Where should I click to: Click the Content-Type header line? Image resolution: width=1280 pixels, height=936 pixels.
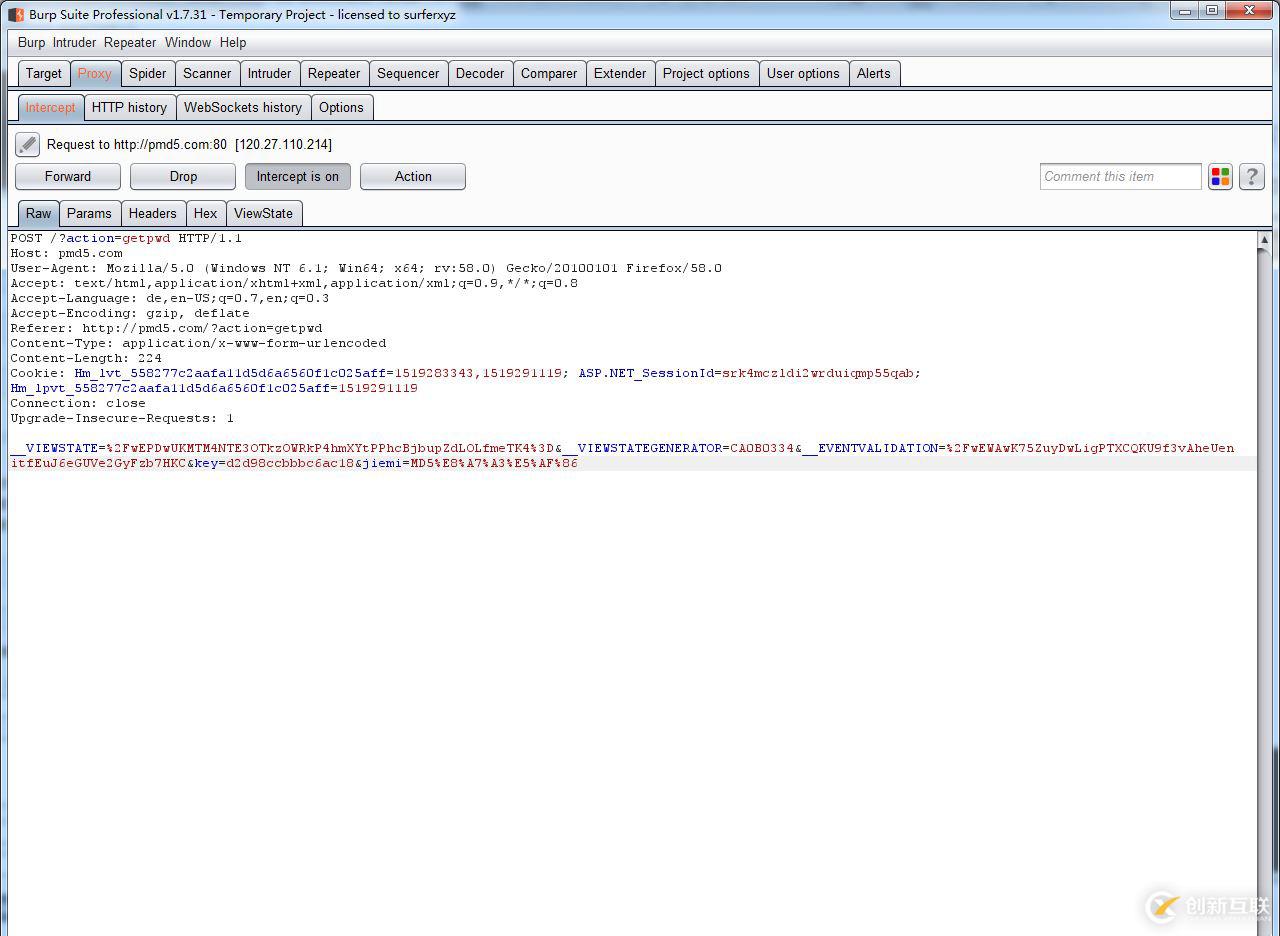tap(198, 343)
